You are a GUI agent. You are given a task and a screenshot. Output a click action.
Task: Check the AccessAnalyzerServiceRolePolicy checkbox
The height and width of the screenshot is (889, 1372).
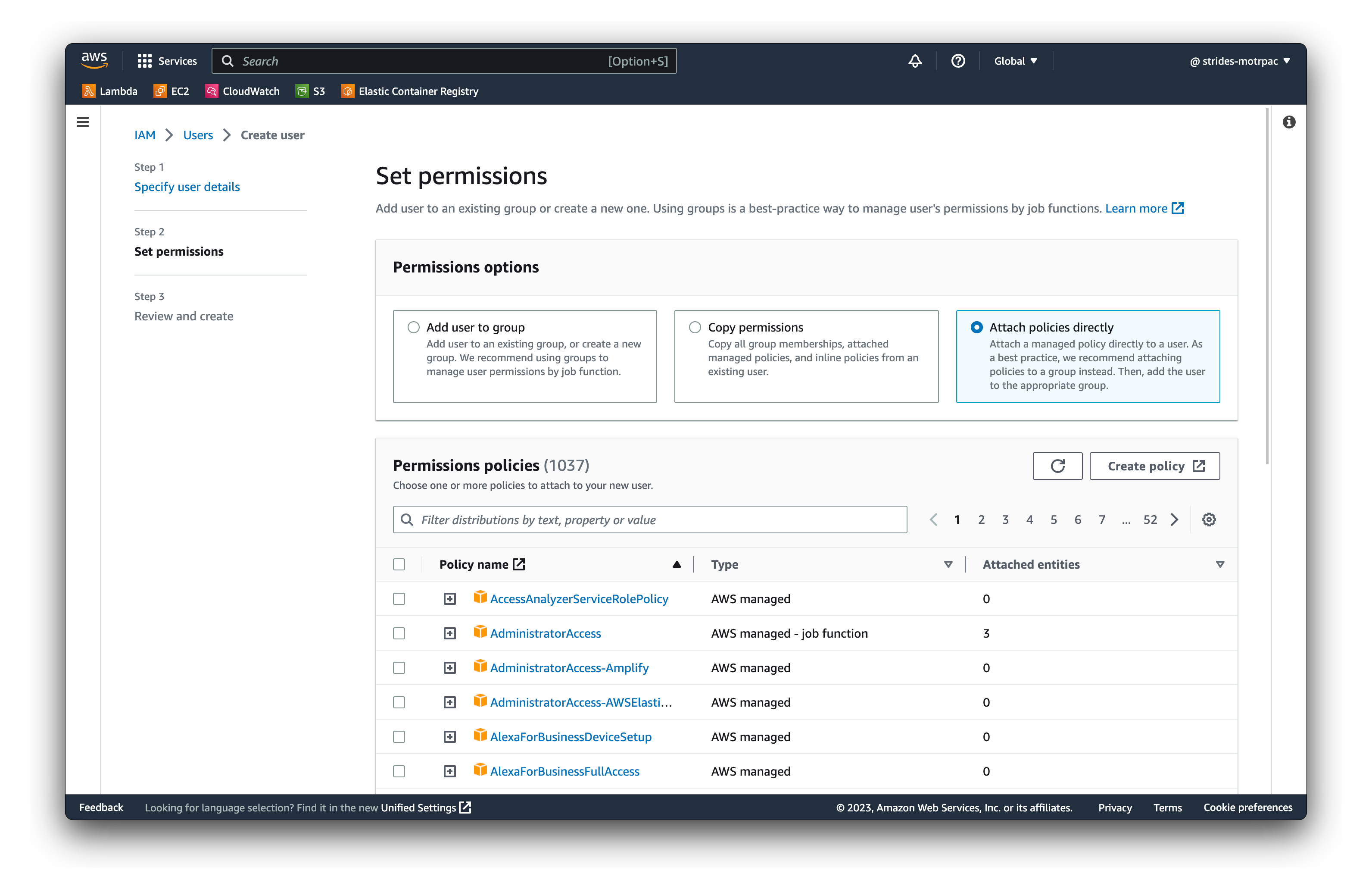(399, 599)
